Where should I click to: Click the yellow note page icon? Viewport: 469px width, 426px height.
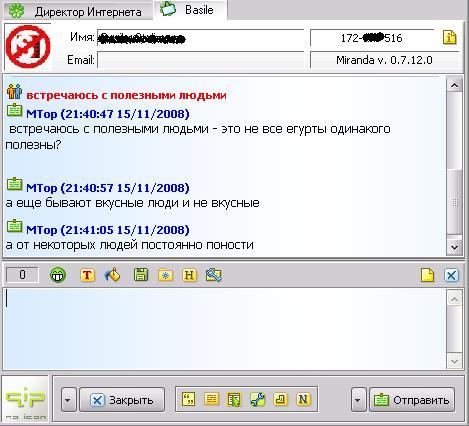pyautogui.click(x=427, y=275)
